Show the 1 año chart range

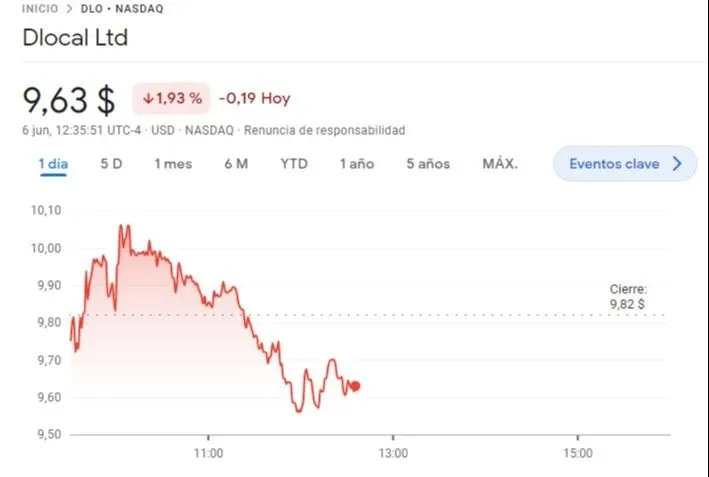point(356,164)
